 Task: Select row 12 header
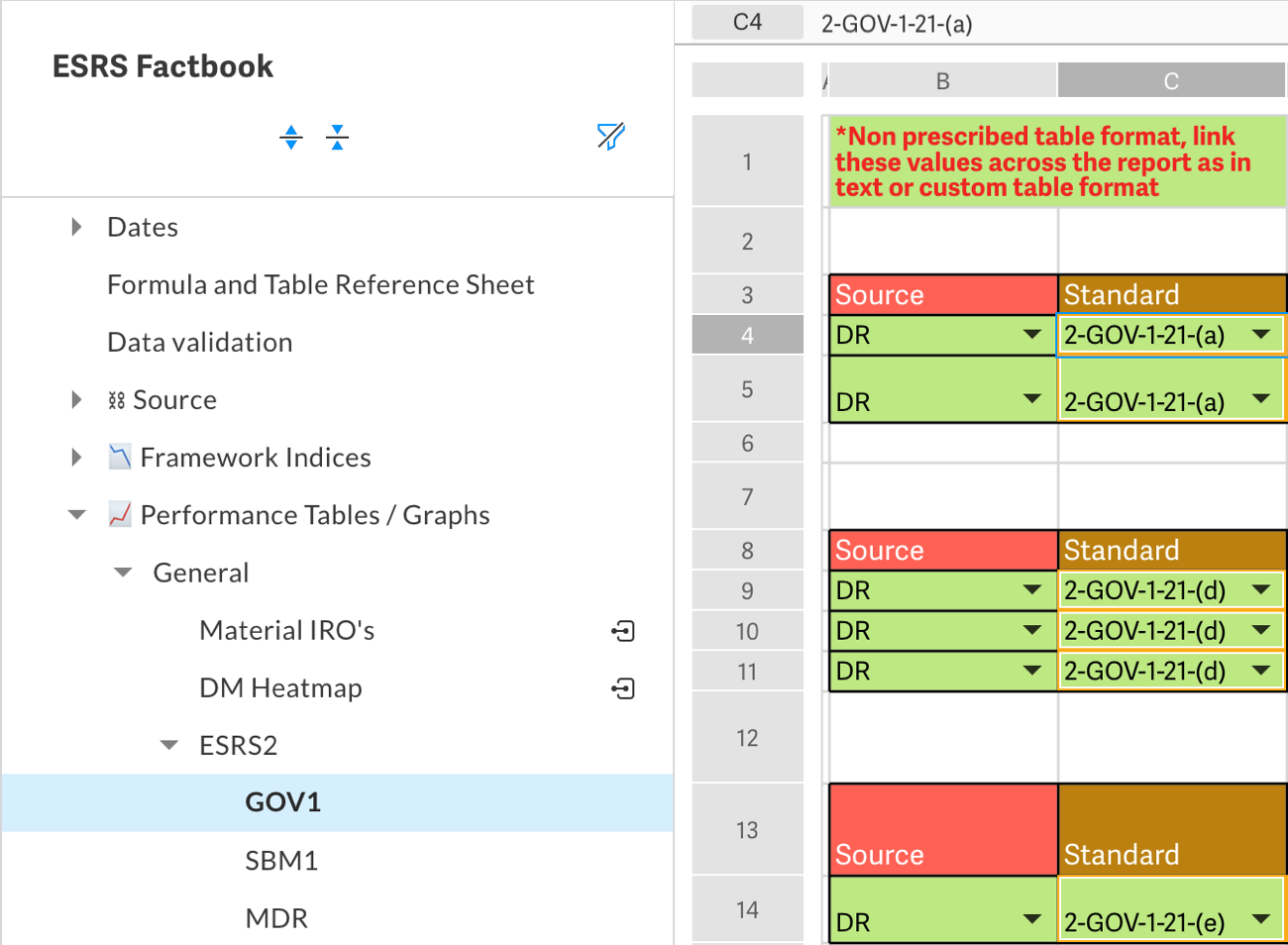747,738
